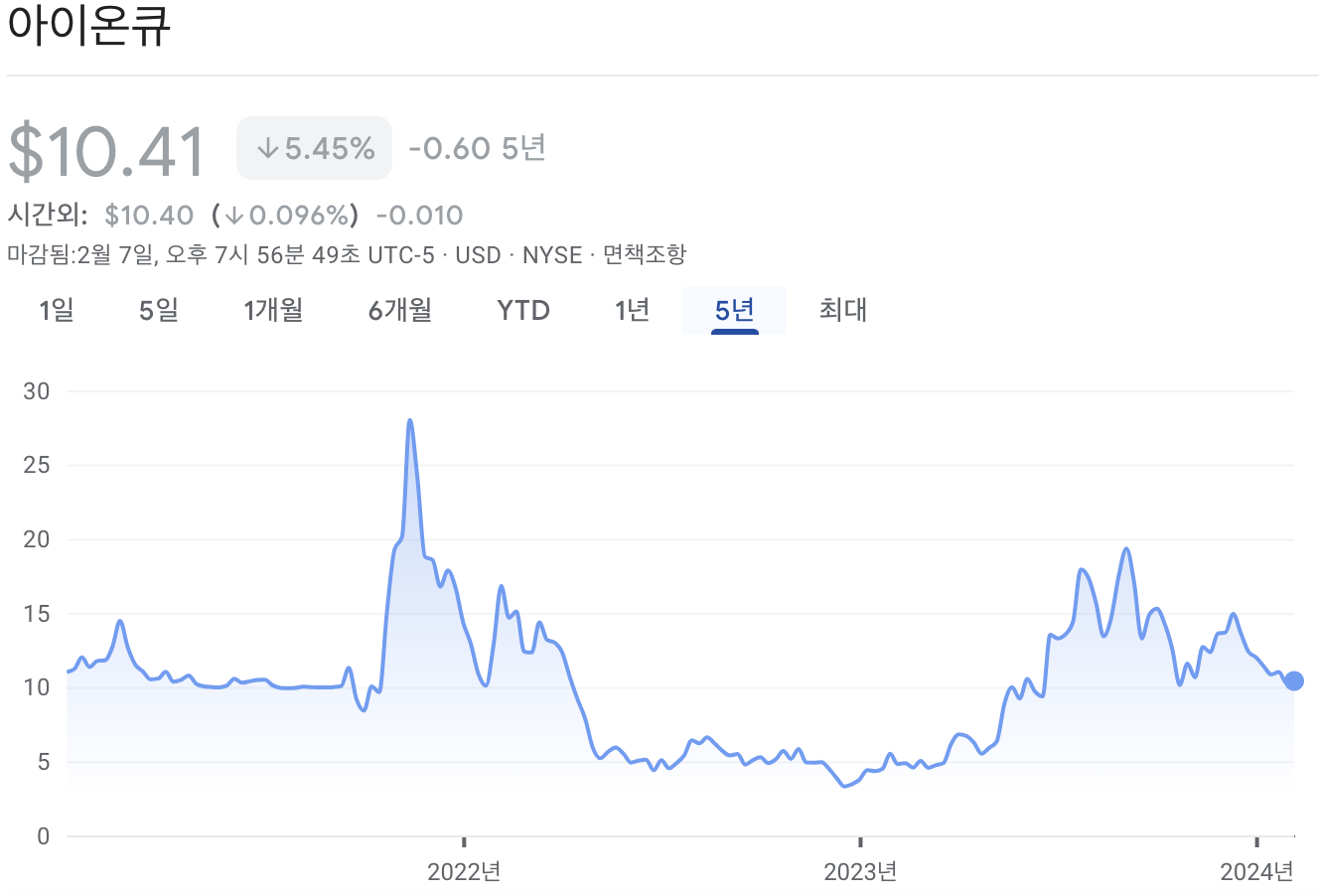
Task: Select the 6개월 time range tab
Action: pos(398,310)
